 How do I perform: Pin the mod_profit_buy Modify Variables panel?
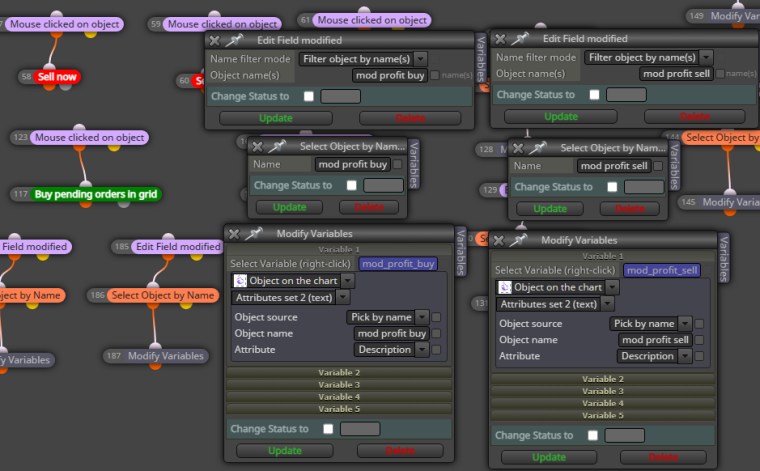[x=254, y=234]
